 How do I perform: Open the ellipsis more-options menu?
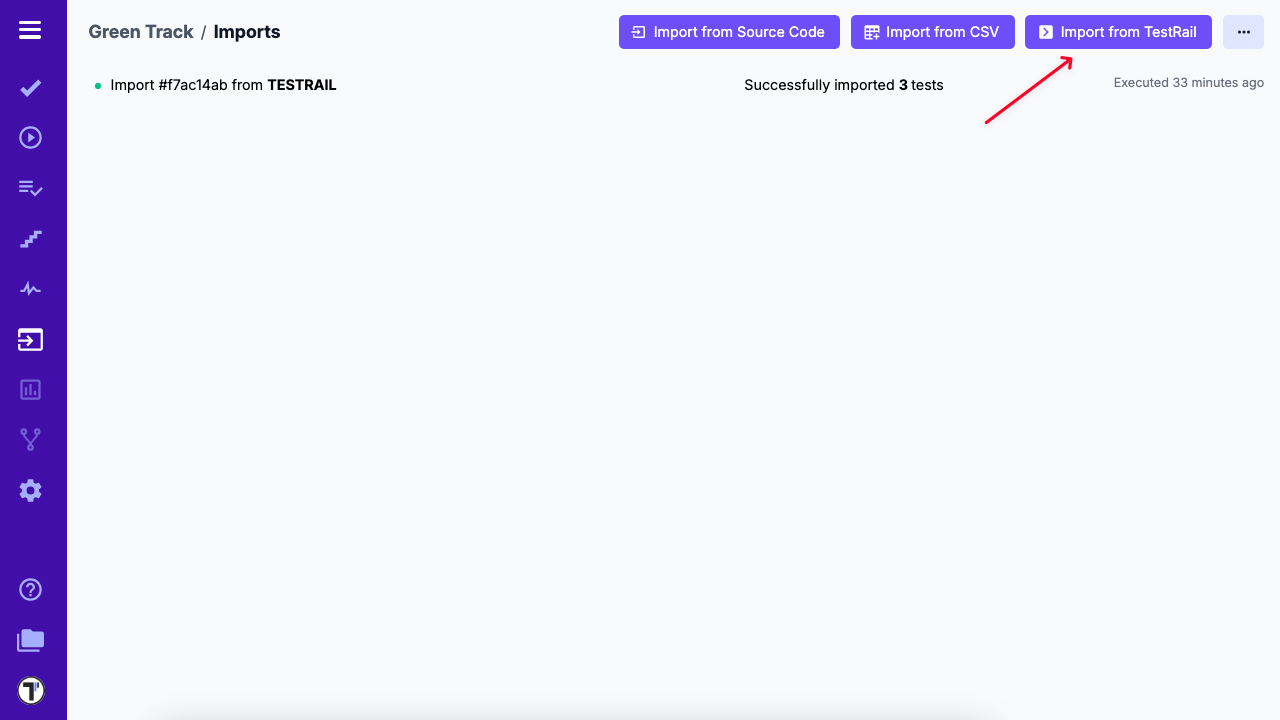click(x=1243, y=31)
